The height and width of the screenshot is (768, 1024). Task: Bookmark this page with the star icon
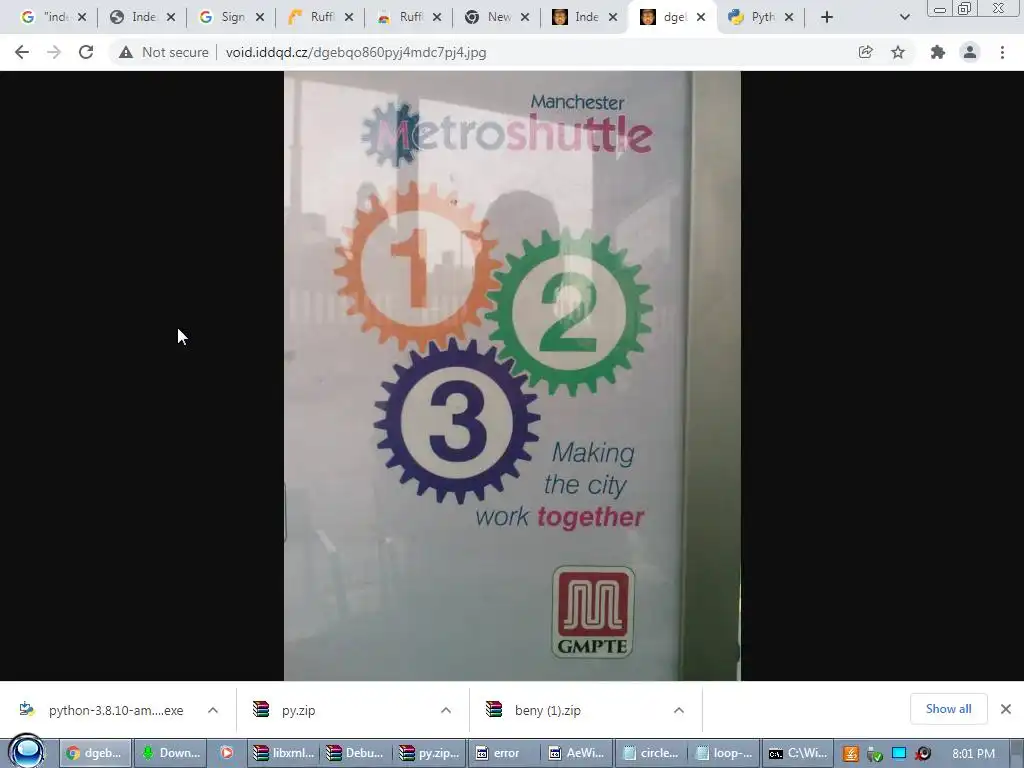(x=898, y=52)
